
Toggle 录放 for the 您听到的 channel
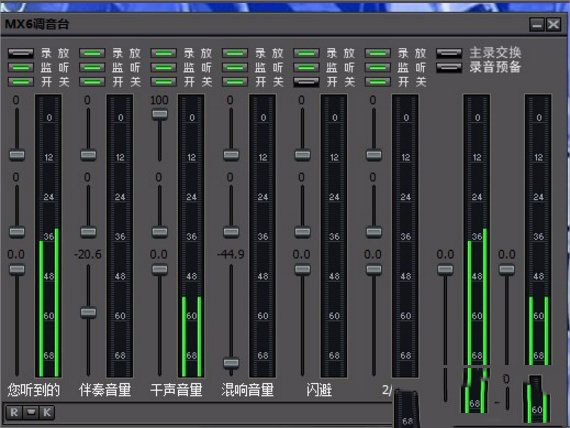point(21,53)
